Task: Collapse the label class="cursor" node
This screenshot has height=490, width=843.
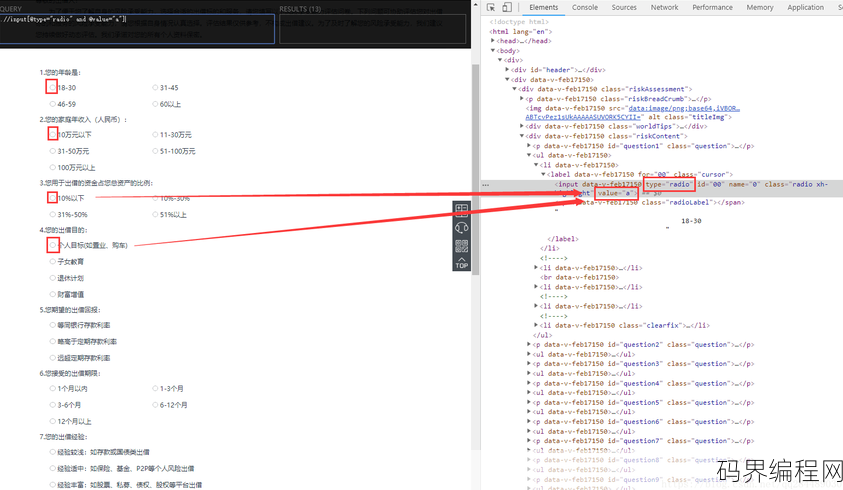Action: tap(543, 174)
